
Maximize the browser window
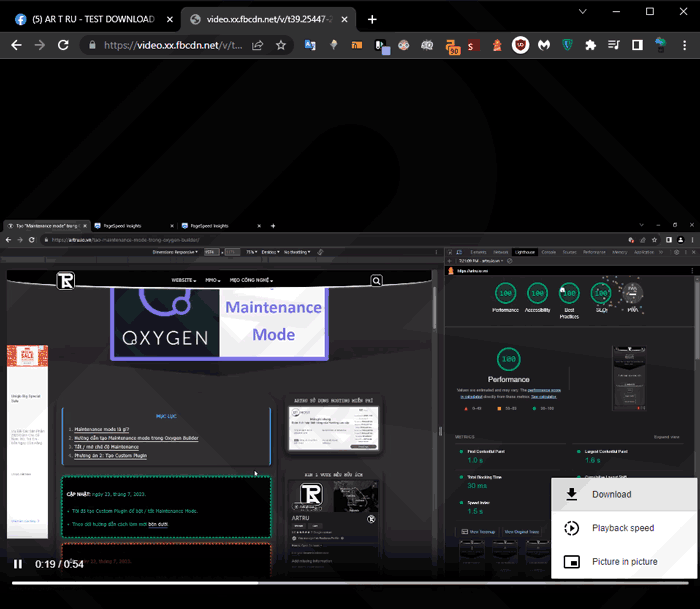650,12
